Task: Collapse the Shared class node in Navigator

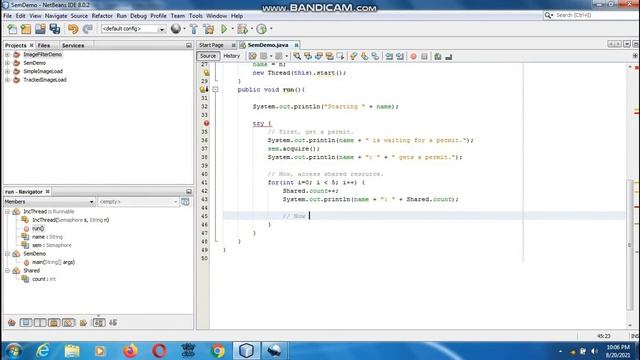Action: 7,271
